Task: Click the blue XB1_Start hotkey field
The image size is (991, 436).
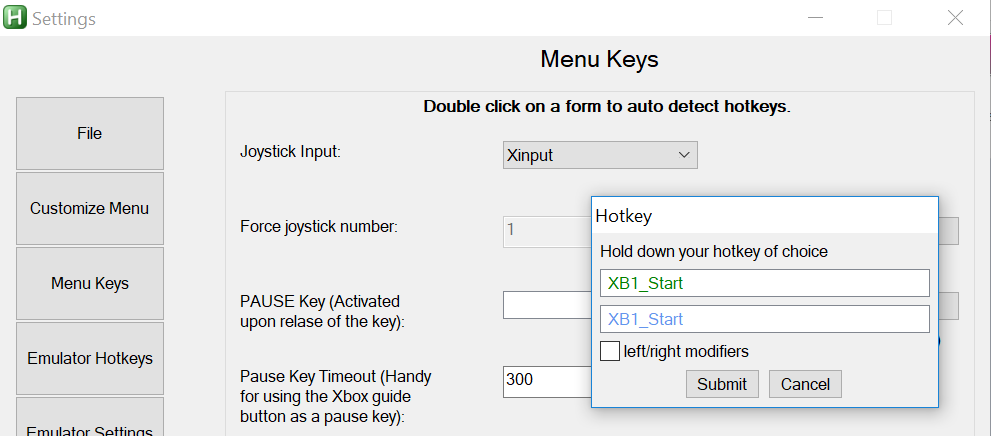Action: click(x=765, y=319)
